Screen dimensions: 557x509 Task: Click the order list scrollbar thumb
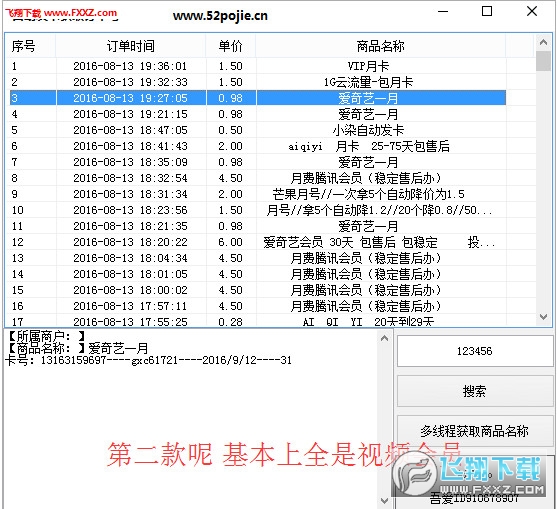tap(543, 61)
